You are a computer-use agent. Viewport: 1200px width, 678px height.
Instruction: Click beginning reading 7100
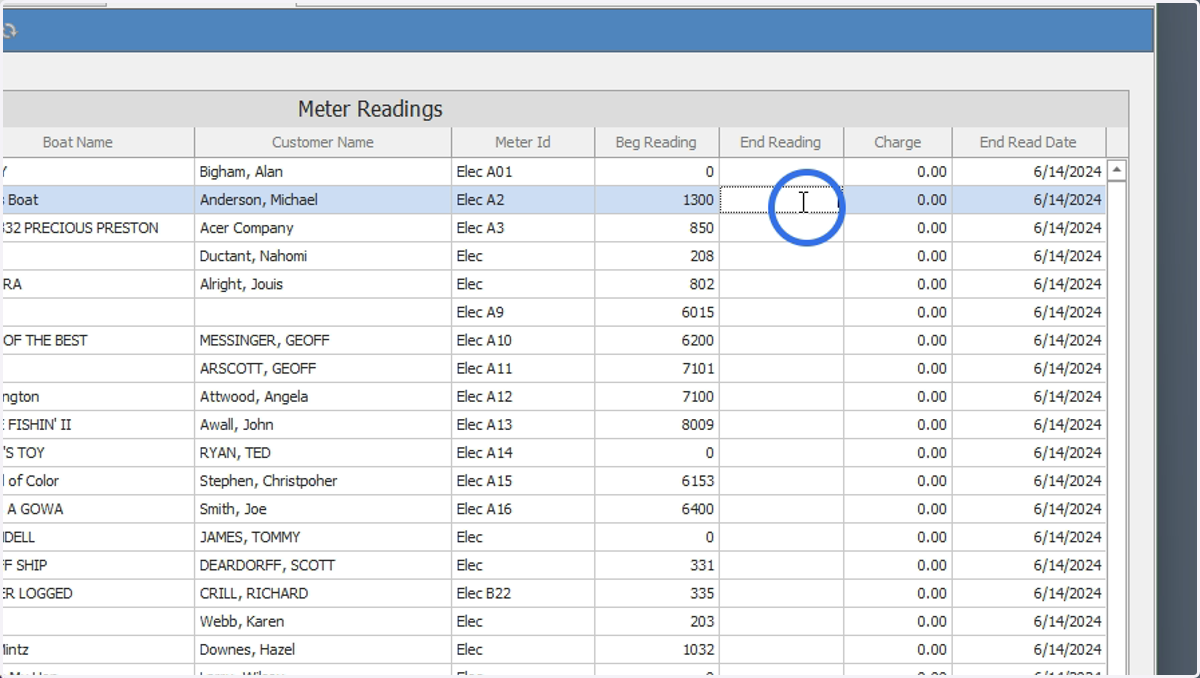pyautogui.click(x=698, y=397)
